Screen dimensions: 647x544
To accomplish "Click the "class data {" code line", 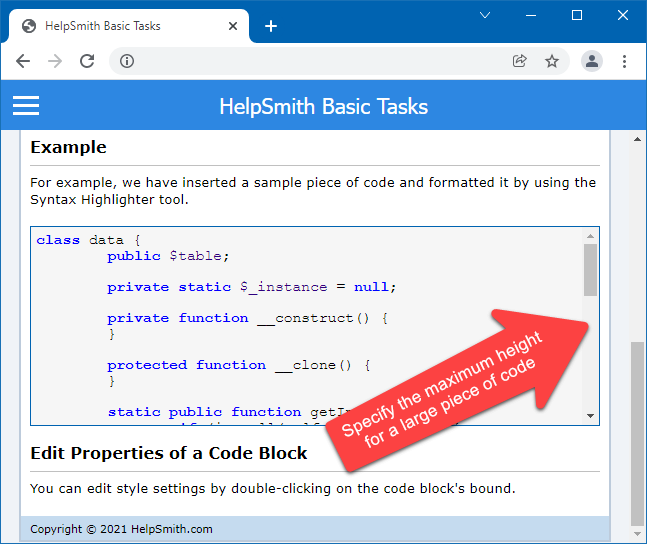I will coord(88,240).
